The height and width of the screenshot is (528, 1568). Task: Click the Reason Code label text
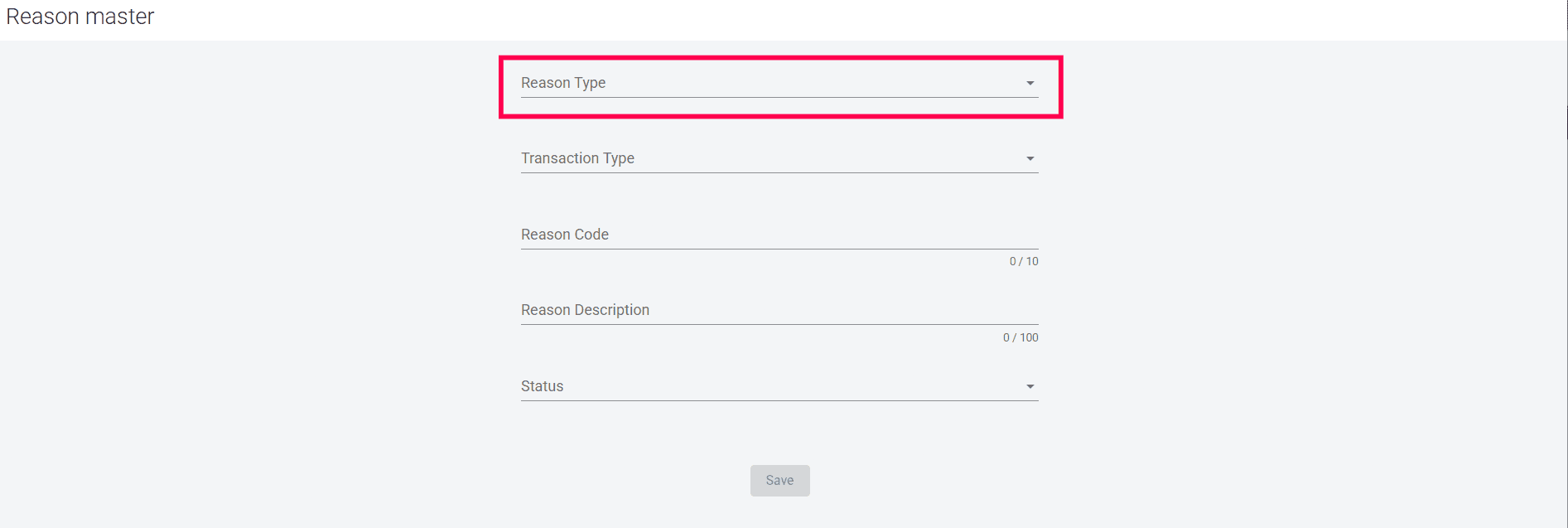pos(565,235)
